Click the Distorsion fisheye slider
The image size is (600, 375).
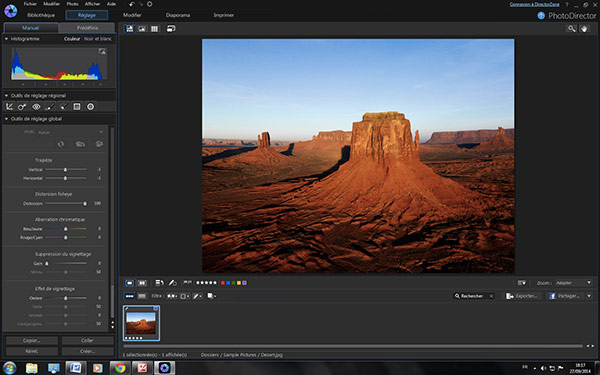tap(66, 204)
